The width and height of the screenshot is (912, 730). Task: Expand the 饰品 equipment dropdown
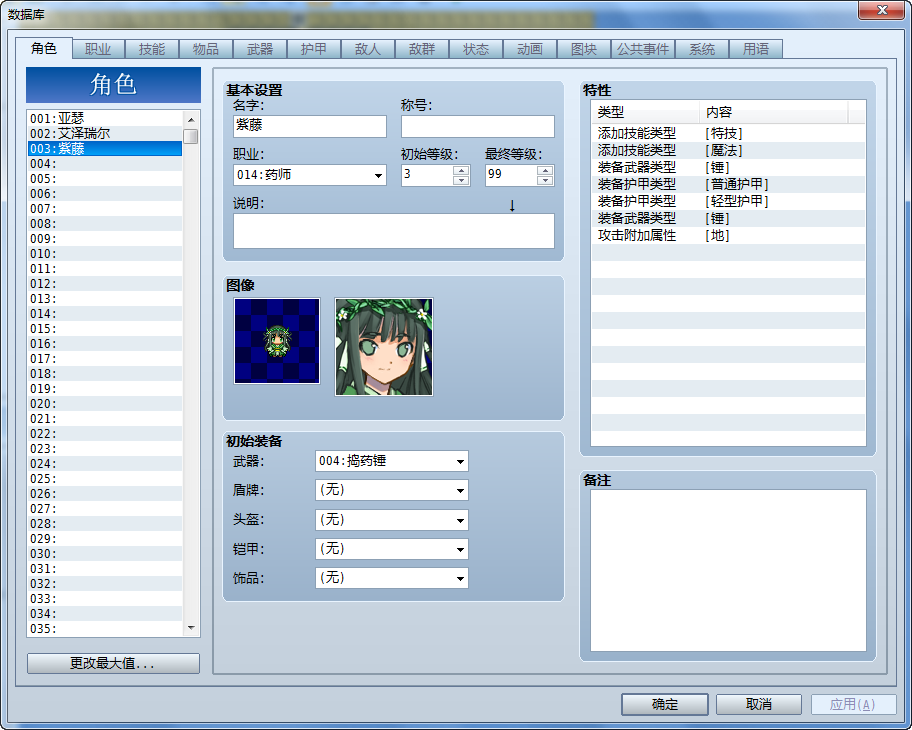[x=391, y=578]
